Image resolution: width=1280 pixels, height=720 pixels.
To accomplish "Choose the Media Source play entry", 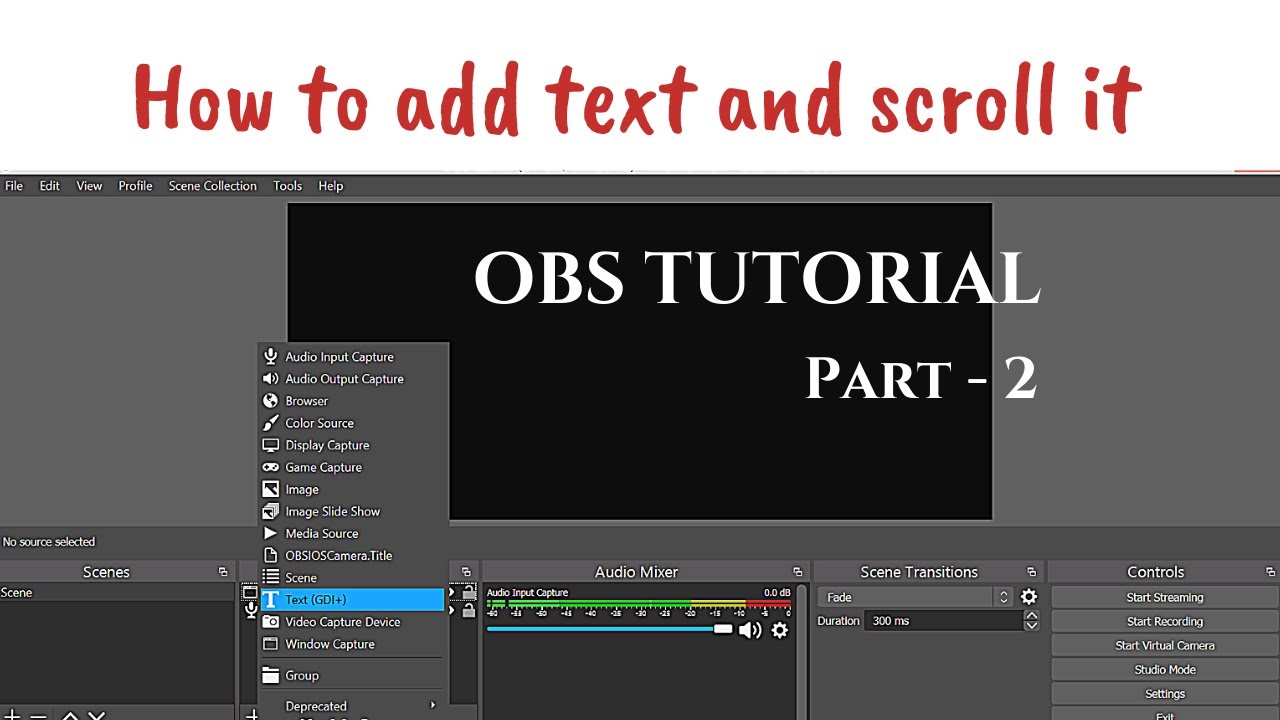I will coord(352,533).
